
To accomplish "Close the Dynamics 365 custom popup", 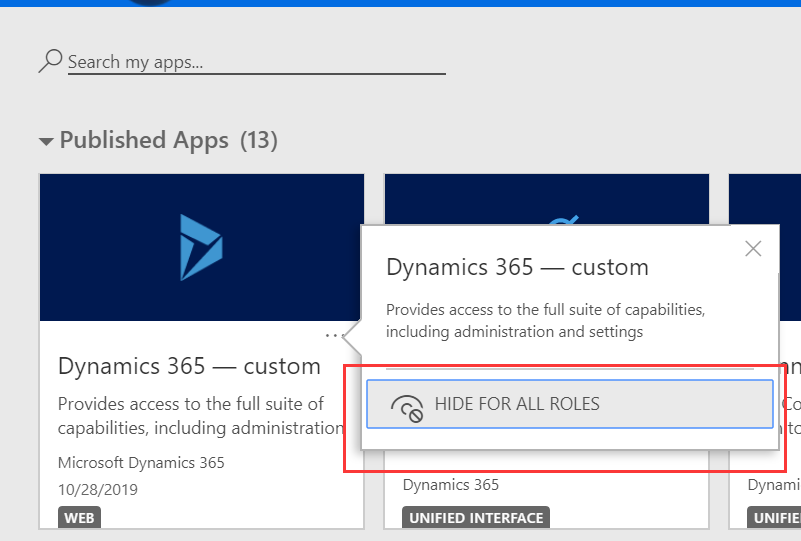I will point(753,249).
